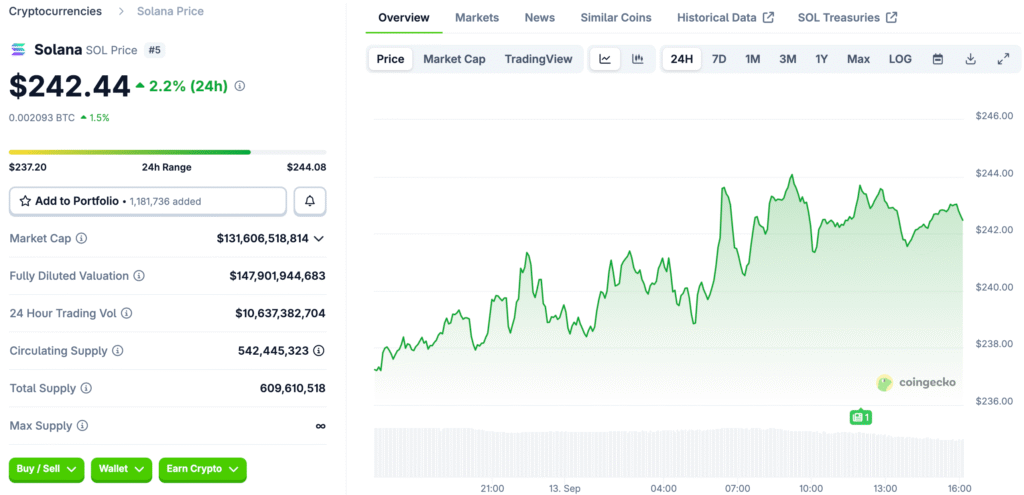Click the Solana logo icon
Screen dimensions: 1024x495
pos(18,50)
